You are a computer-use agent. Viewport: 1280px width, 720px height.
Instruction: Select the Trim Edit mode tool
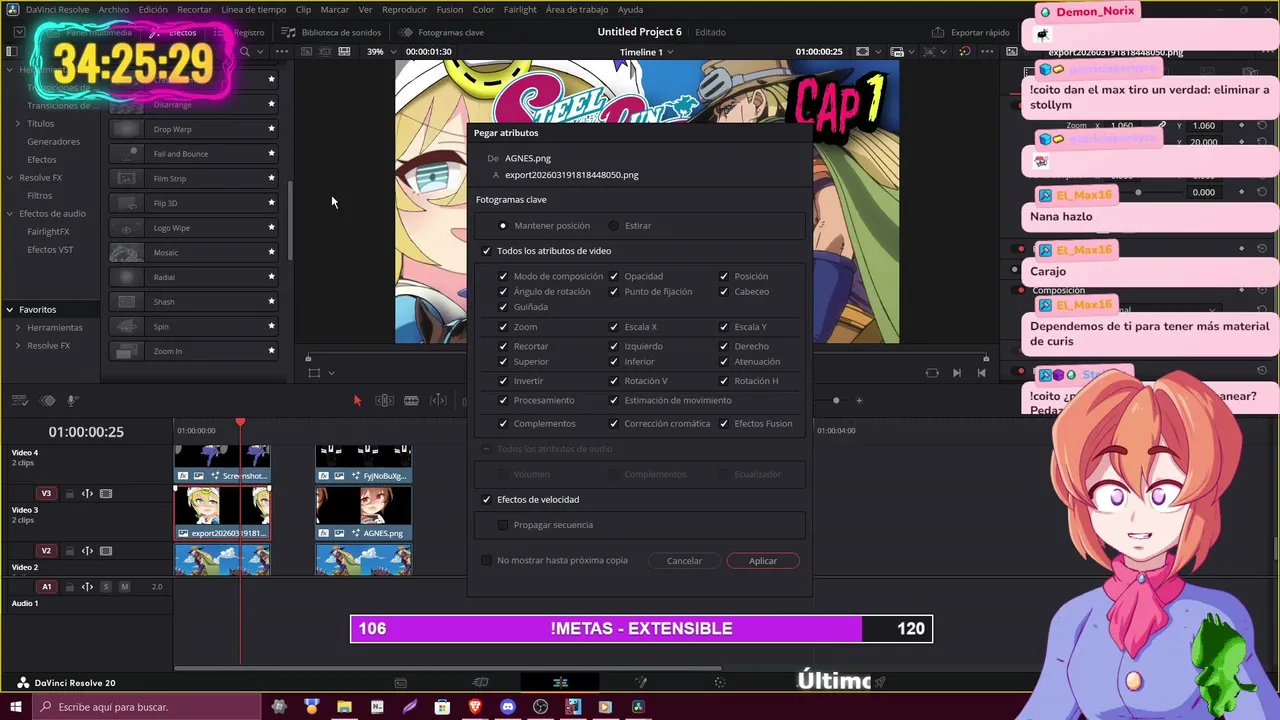(384, 401)
